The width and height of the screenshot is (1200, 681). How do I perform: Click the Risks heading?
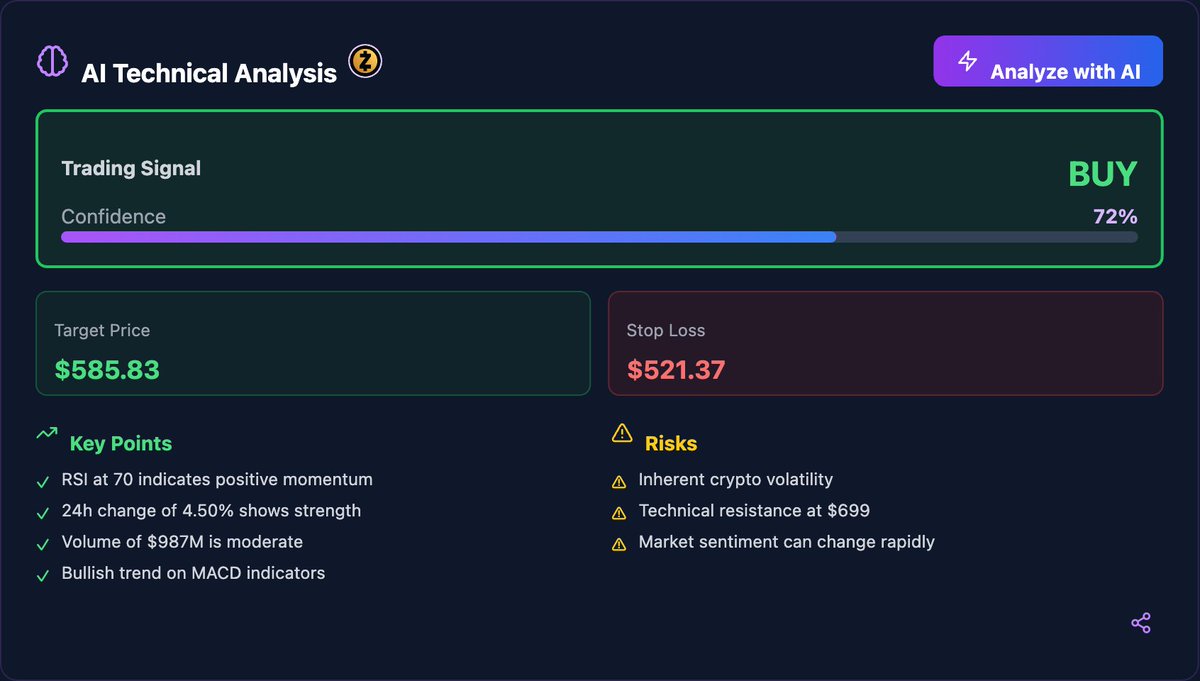click(671, 444)
